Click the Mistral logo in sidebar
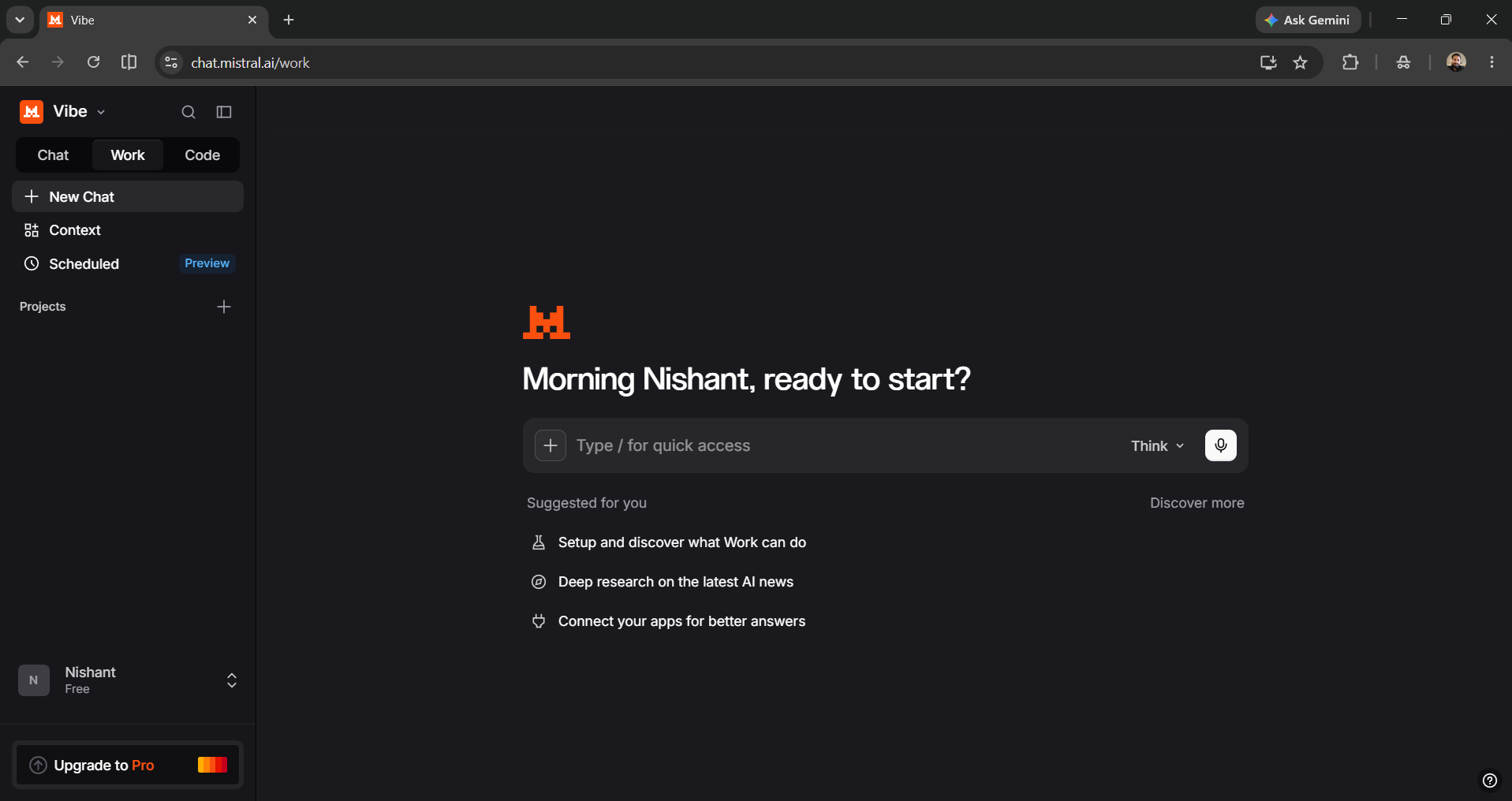This screenshot has height=801, width=1512. click(32, 112)
